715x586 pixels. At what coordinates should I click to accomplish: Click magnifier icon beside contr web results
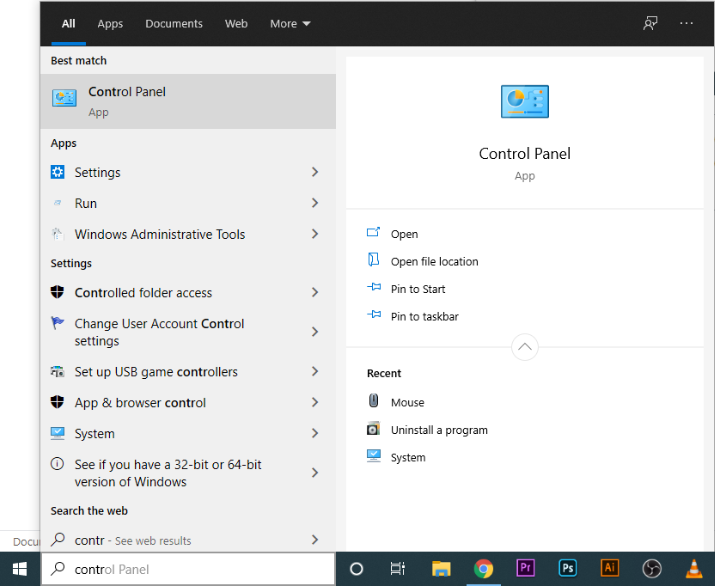pos(58,539)
